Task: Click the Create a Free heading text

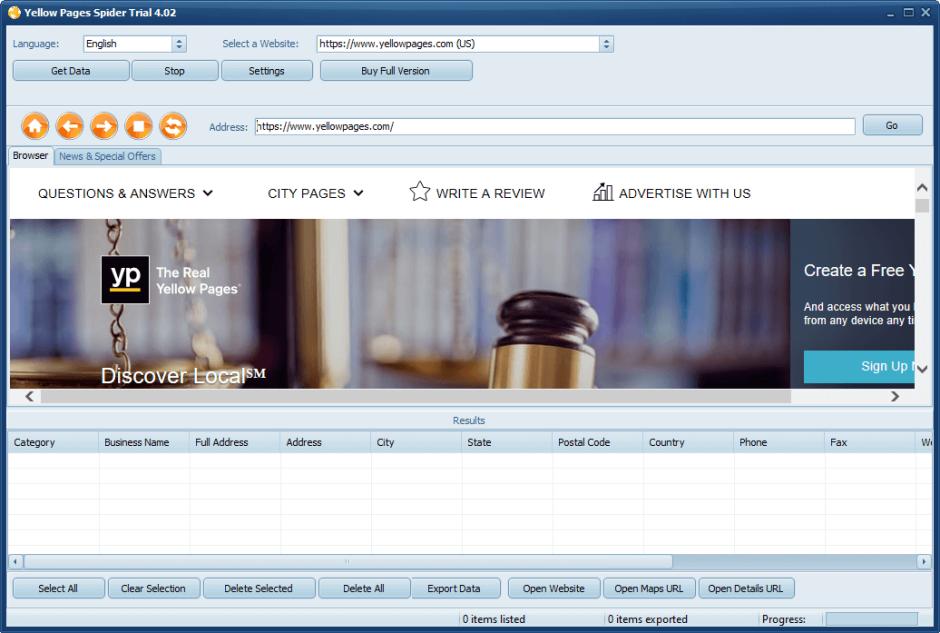Action: (x=858, y=270)
